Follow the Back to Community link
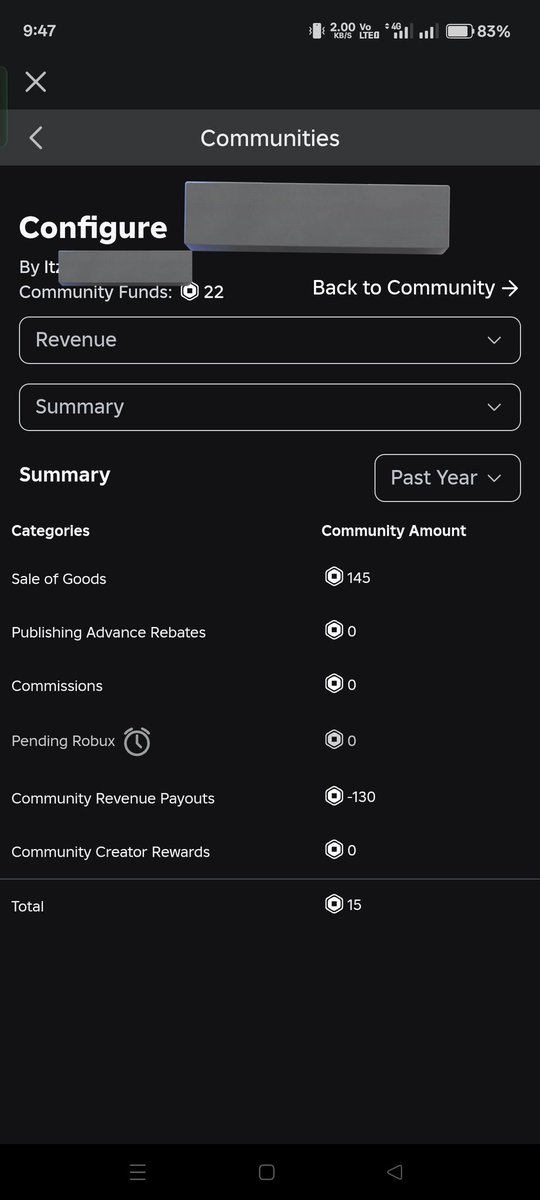The width and height of the screenshot is (540, 1200). 415,288
